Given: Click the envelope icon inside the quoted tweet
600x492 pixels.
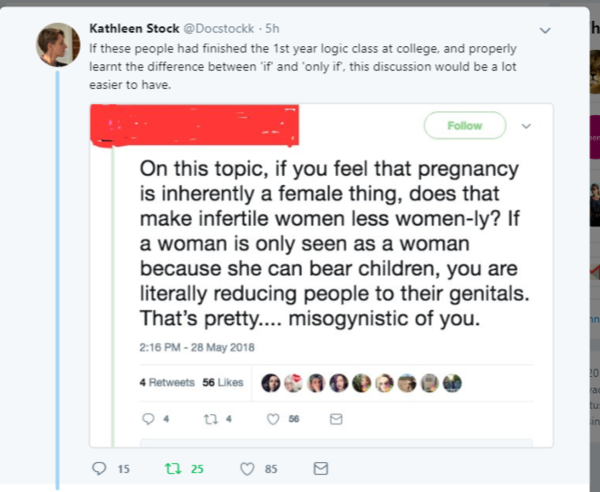Looking at the screenshot, I should click(336, 420).
